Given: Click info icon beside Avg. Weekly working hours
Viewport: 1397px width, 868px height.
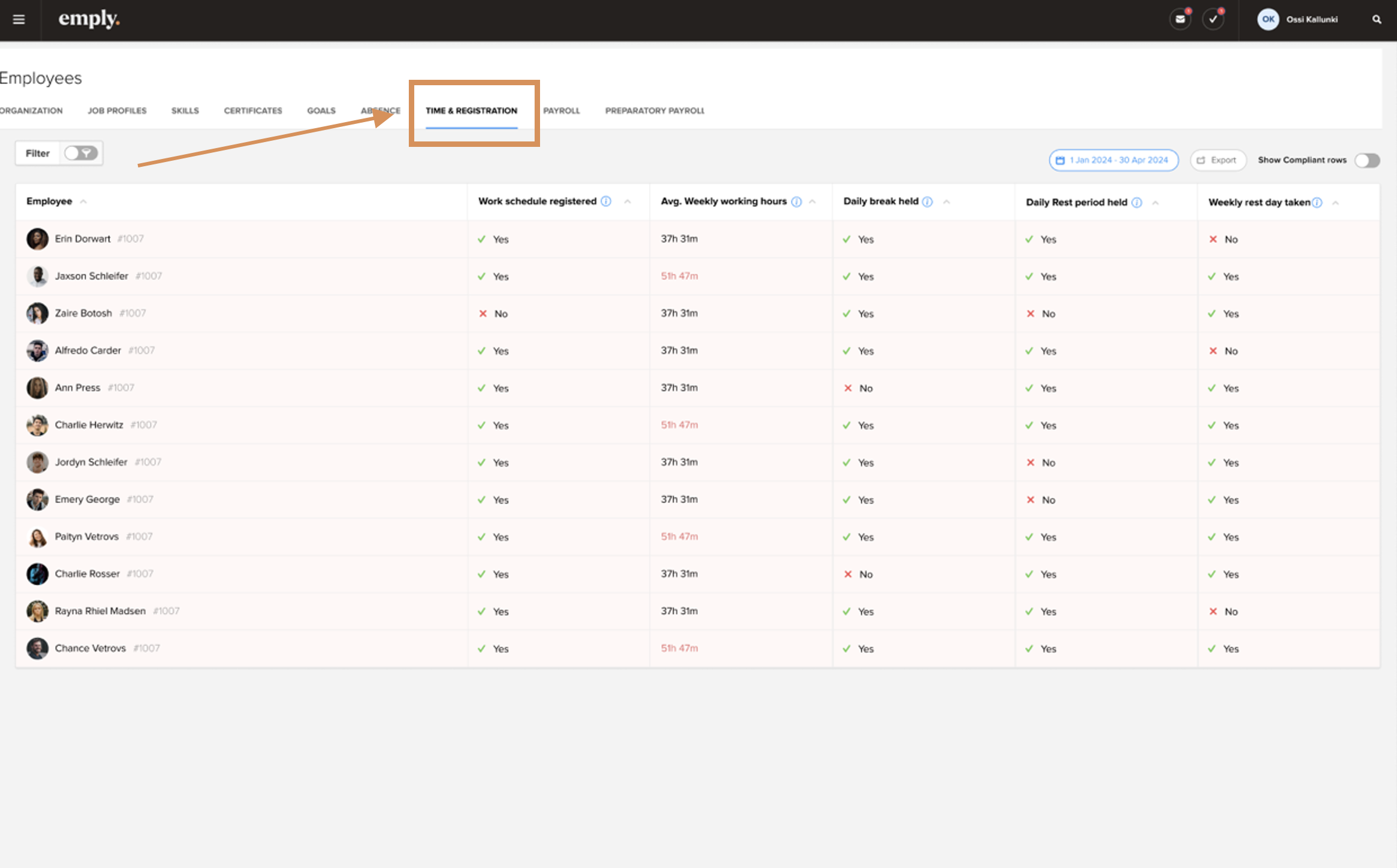Looking at the screenshot, I should pyautogui.click(x=796, y=202).
